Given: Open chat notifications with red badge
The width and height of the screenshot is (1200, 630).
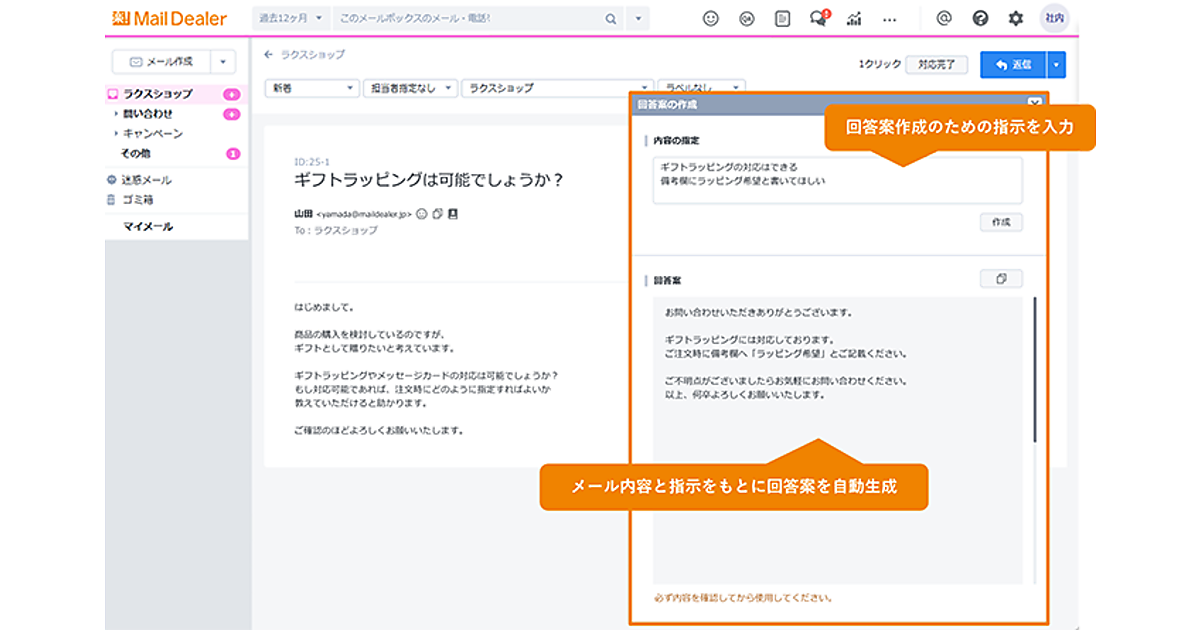Looking at the screenshot, I should (818, 18).
